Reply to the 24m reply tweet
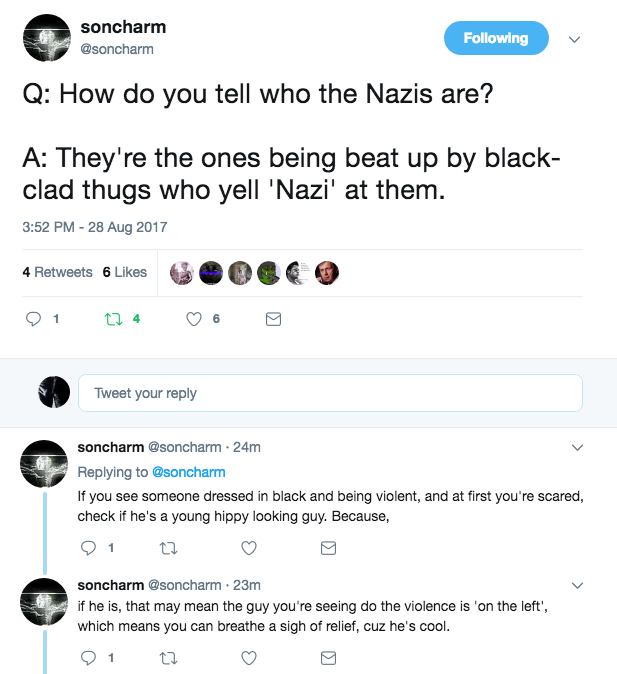Image resolution: width=617 pixels, height=674 pixels. [x=88, y=548]
